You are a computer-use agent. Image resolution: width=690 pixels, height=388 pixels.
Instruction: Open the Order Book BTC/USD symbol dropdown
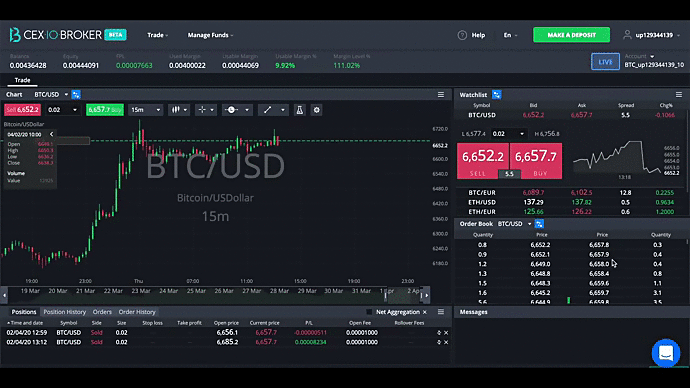click(x=530, y=224)
